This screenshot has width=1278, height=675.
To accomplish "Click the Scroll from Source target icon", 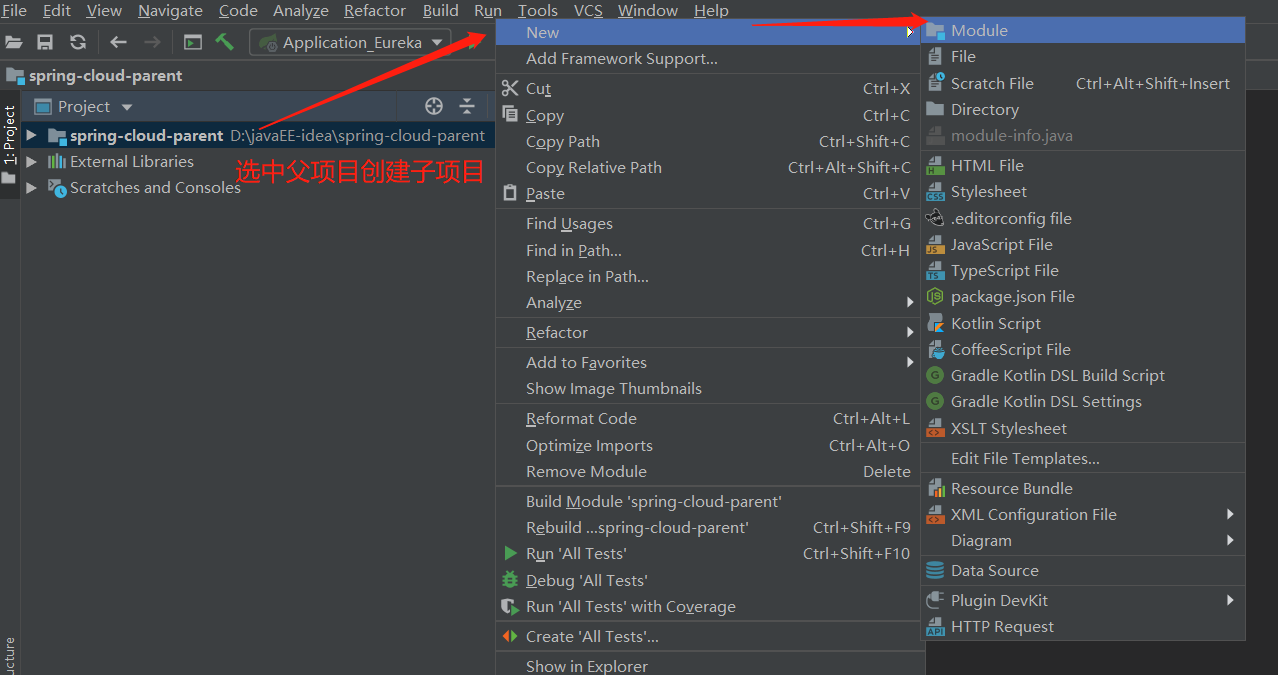I will [433, 107].
